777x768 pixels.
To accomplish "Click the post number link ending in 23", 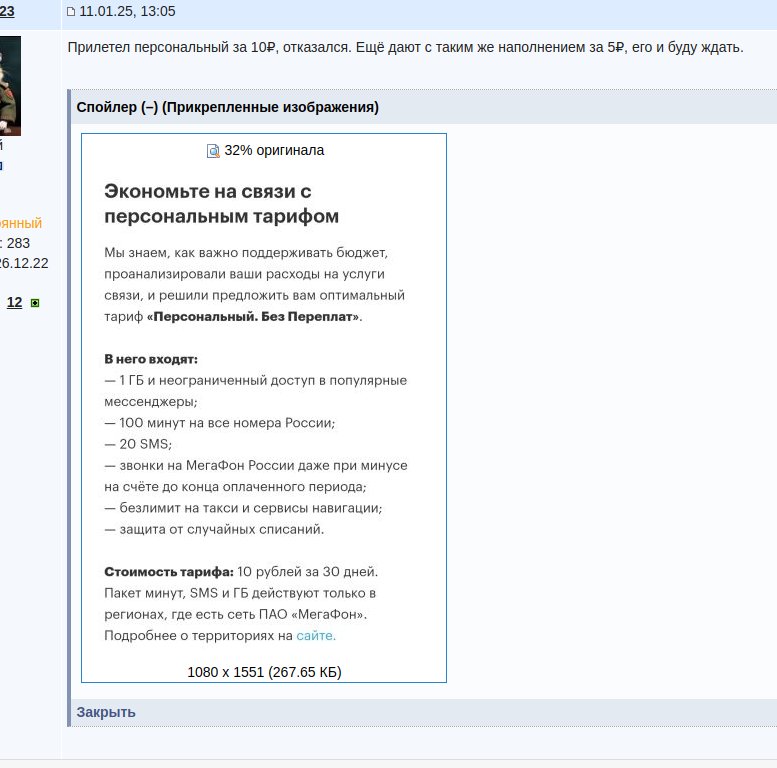I will tap(7, 11).
